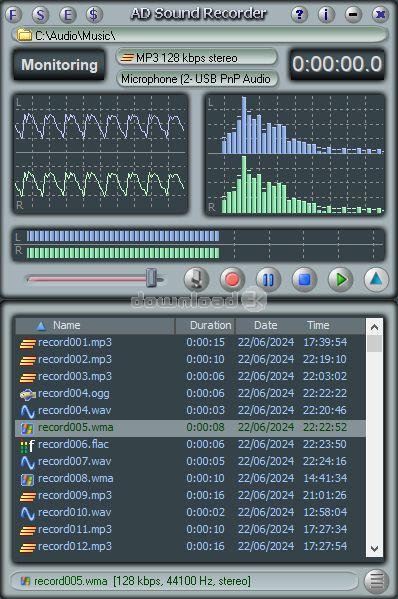Play the selected file with green arrow
This screenshot has width=398, height=599.
pos(340,280)
